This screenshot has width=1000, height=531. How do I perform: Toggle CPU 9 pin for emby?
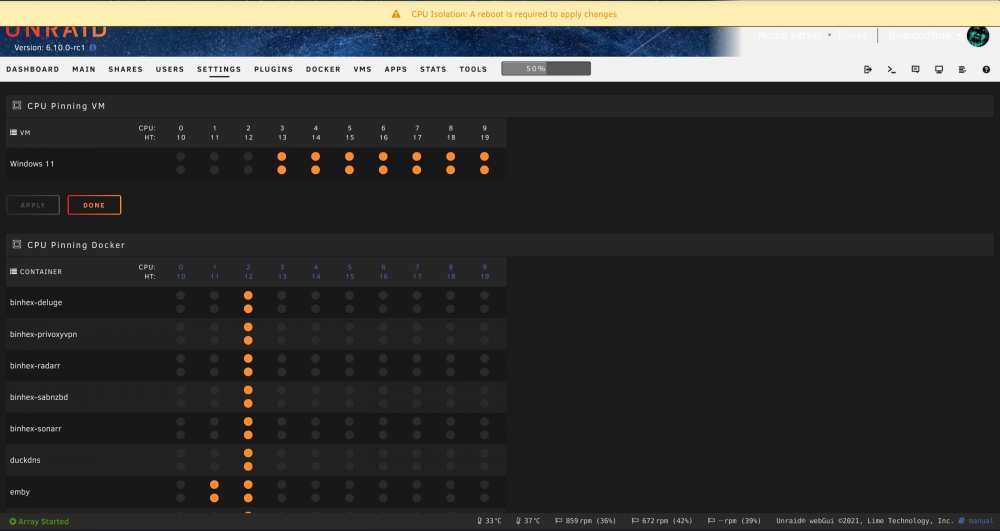pos(485,484)
